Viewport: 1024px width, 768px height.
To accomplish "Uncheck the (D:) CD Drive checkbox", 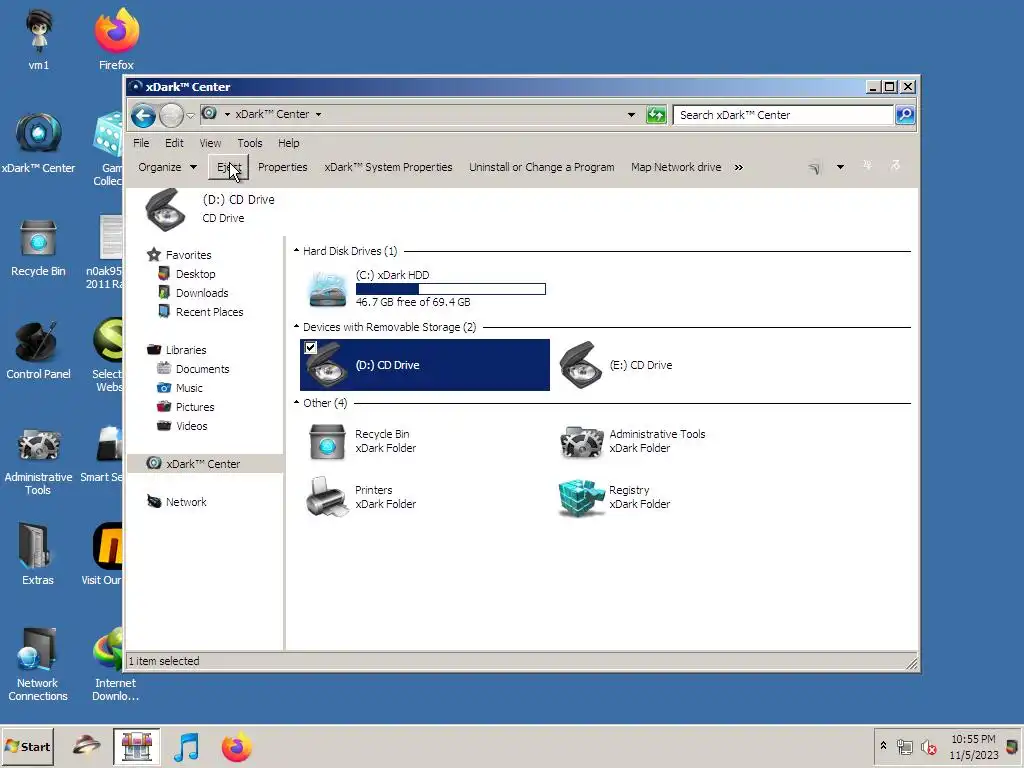I will click(310, 347).
